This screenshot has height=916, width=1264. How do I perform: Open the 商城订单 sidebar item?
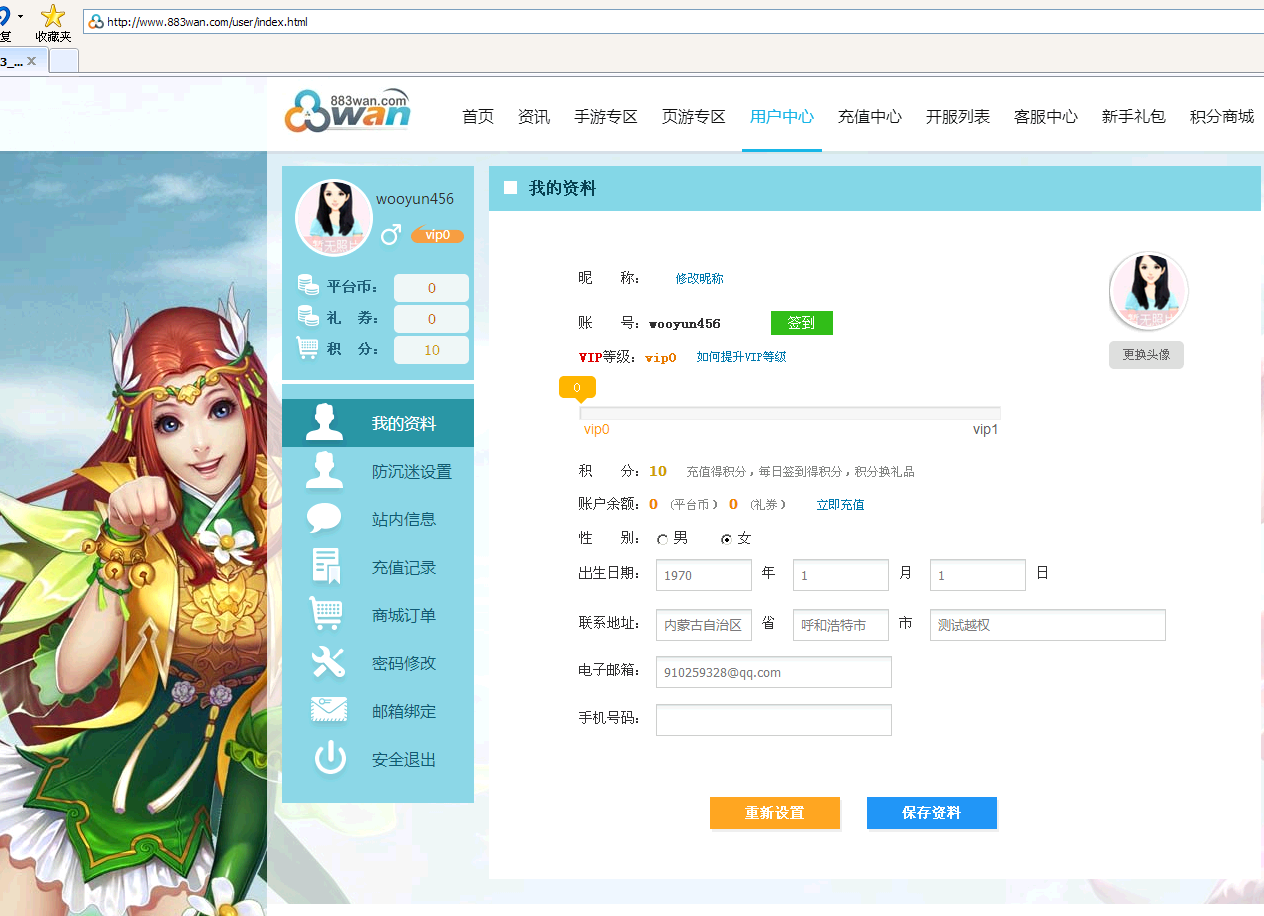[378, 615]
